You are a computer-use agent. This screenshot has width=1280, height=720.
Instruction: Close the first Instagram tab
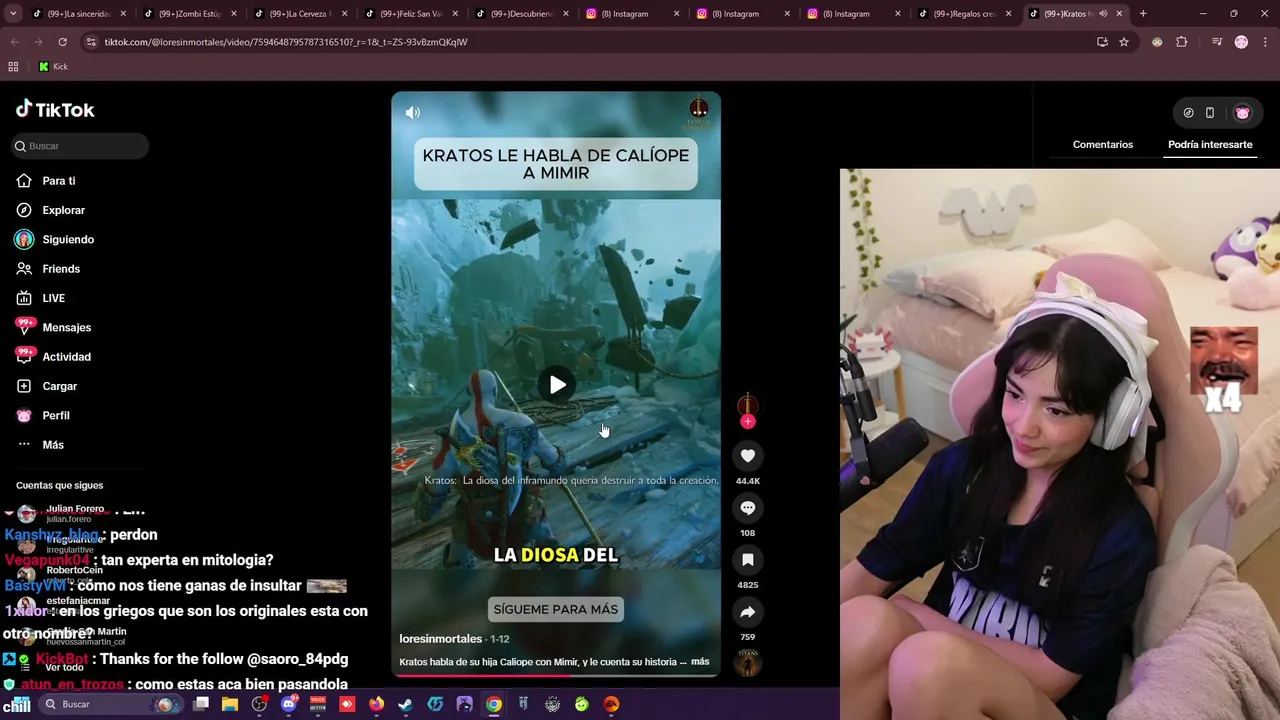[x=676, y=14]
